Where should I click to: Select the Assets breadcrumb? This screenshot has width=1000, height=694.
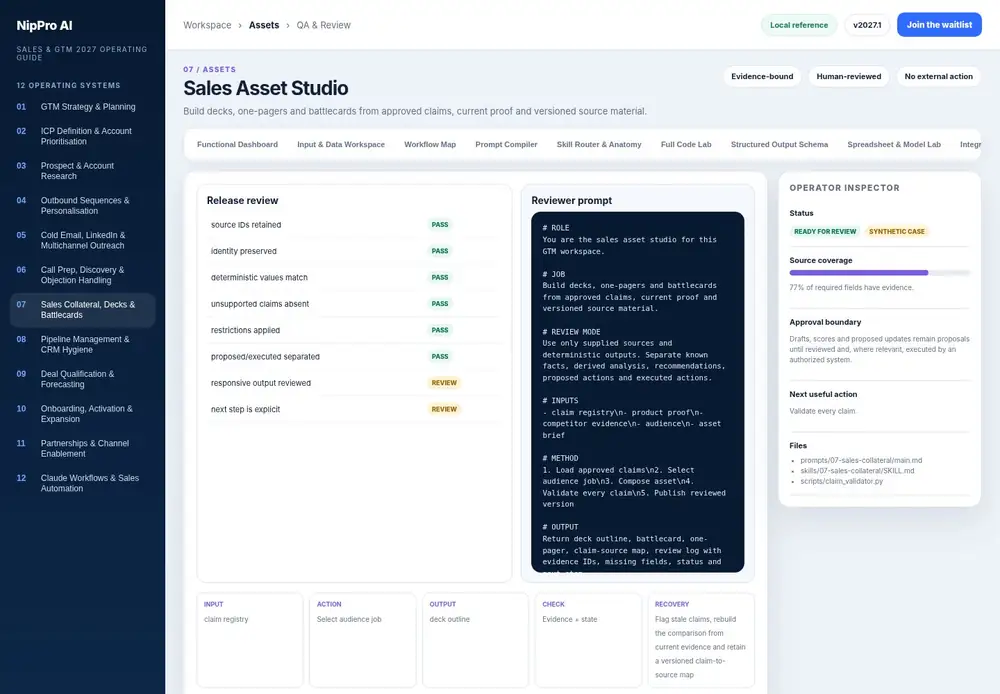tap(264, 25)
